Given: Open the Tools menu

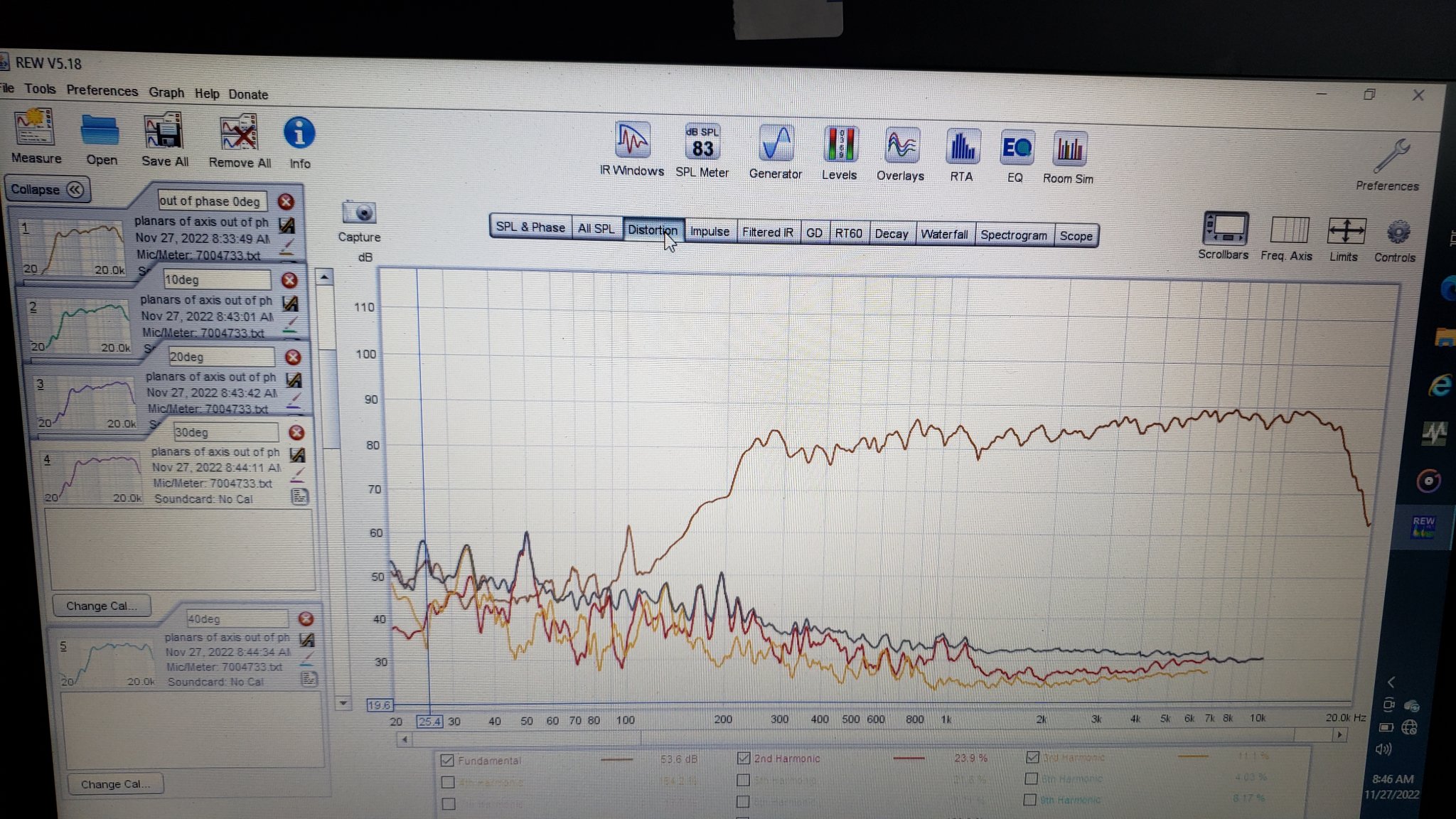Looking at the screenshot, I should [x=40, y=89].
